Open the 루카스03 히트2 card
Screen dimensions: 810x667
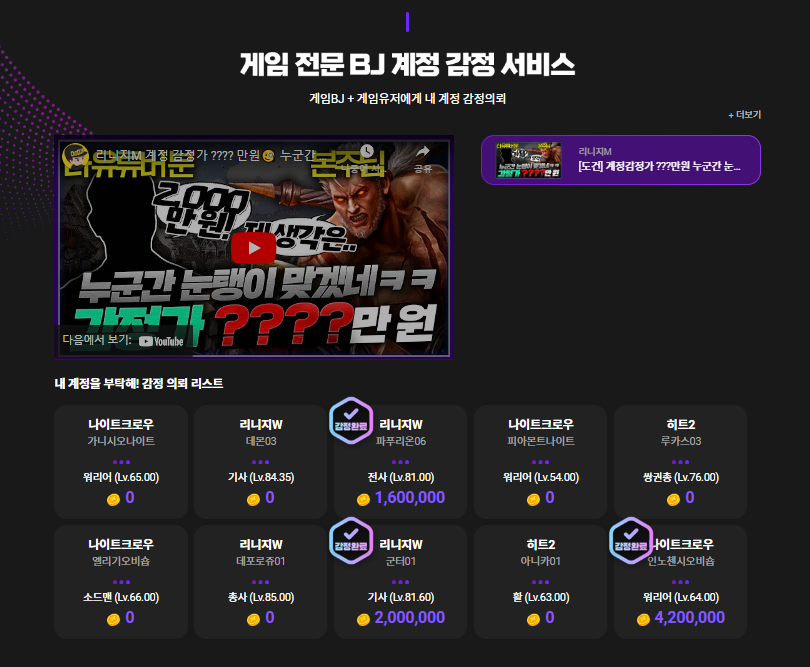click(x=681, y=462)
